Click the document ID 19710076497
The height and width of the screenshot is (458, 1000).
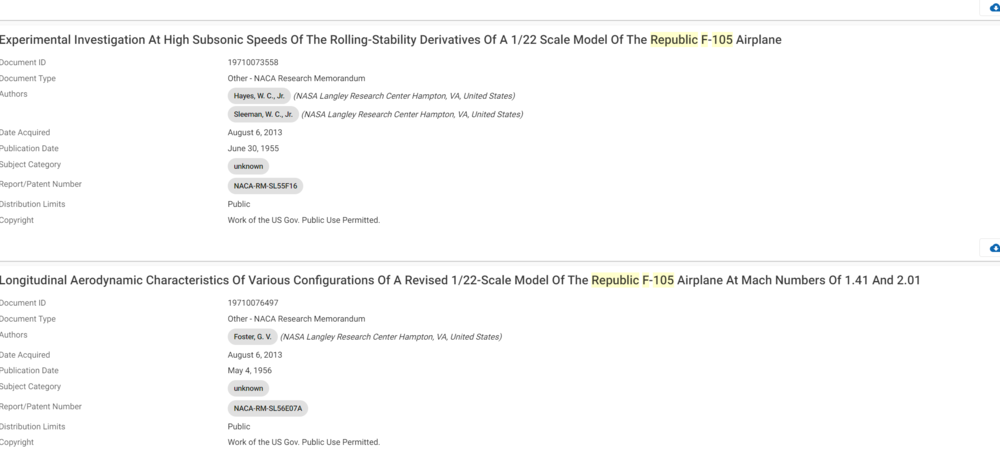[x=253, y=302]
